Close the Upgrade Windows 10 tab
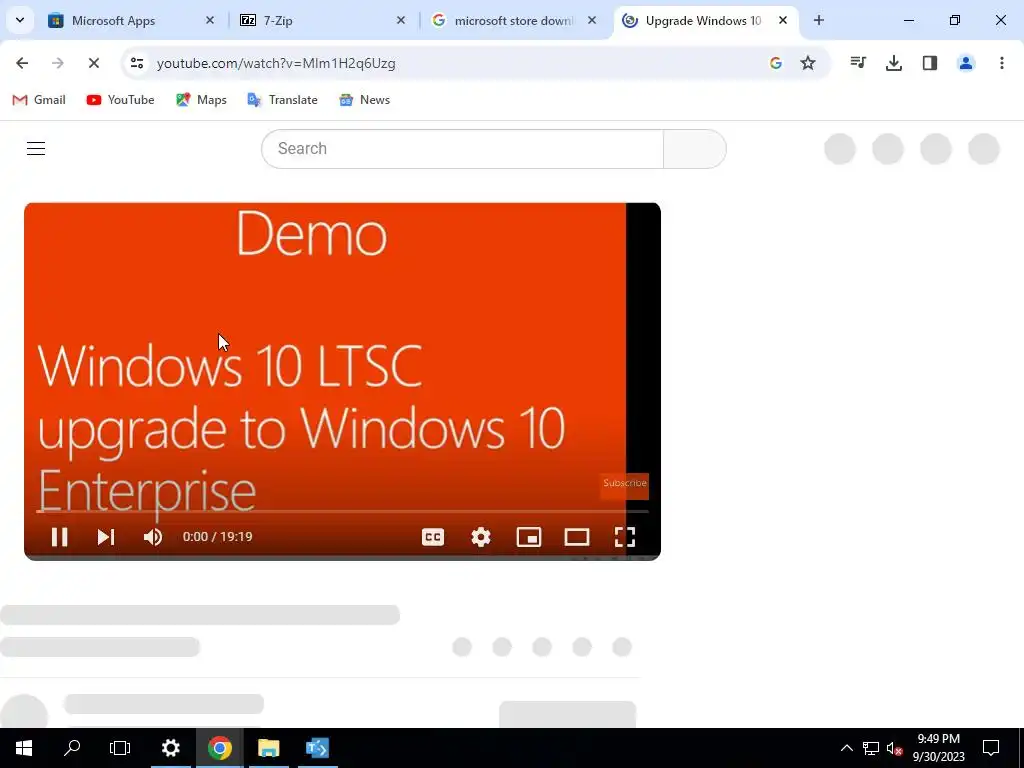The image size is (1024, 768). coord(783,21)
